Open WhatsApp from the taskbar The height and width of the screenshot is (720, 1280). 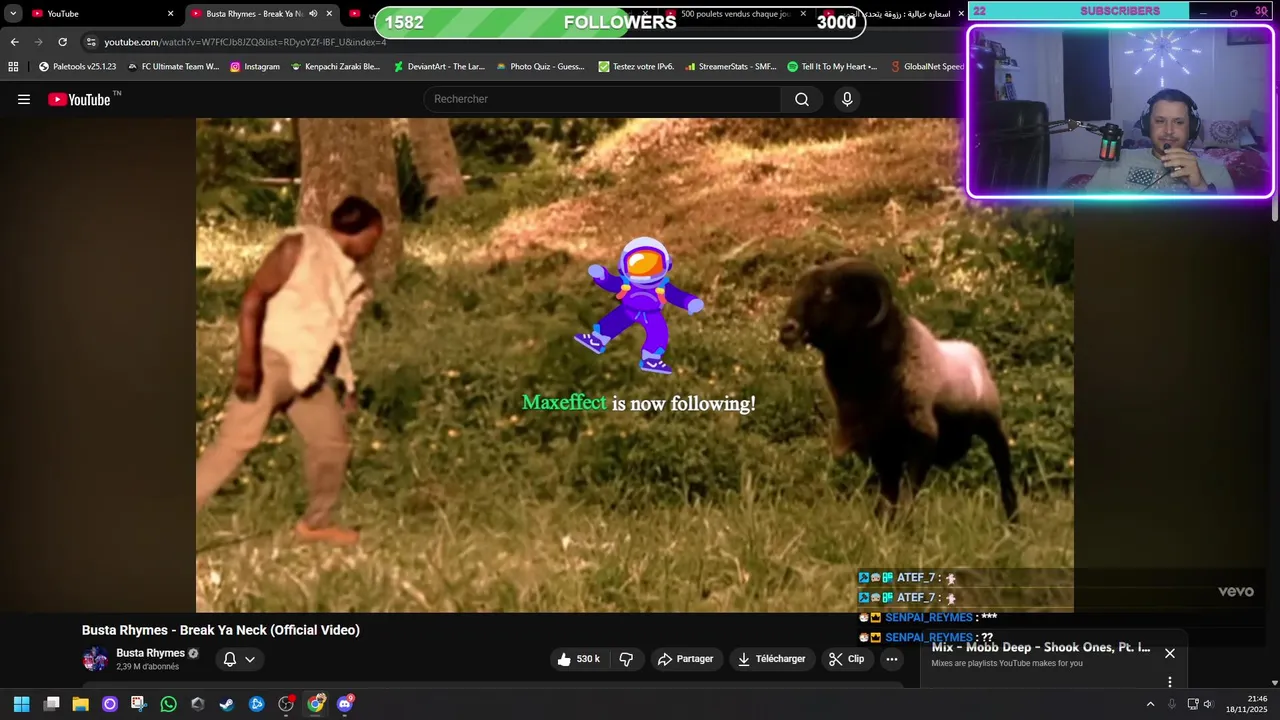pos(168,704)
